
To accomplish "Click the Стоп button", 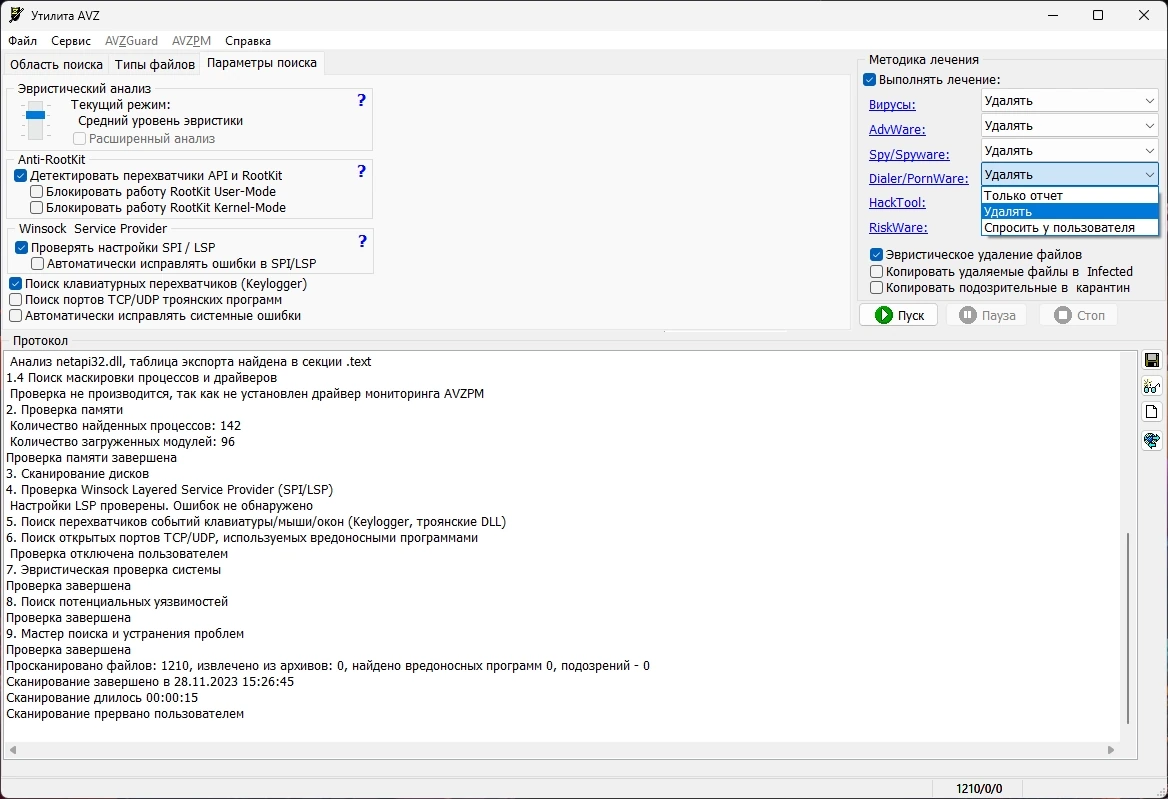I will [x=1079, y=315].
